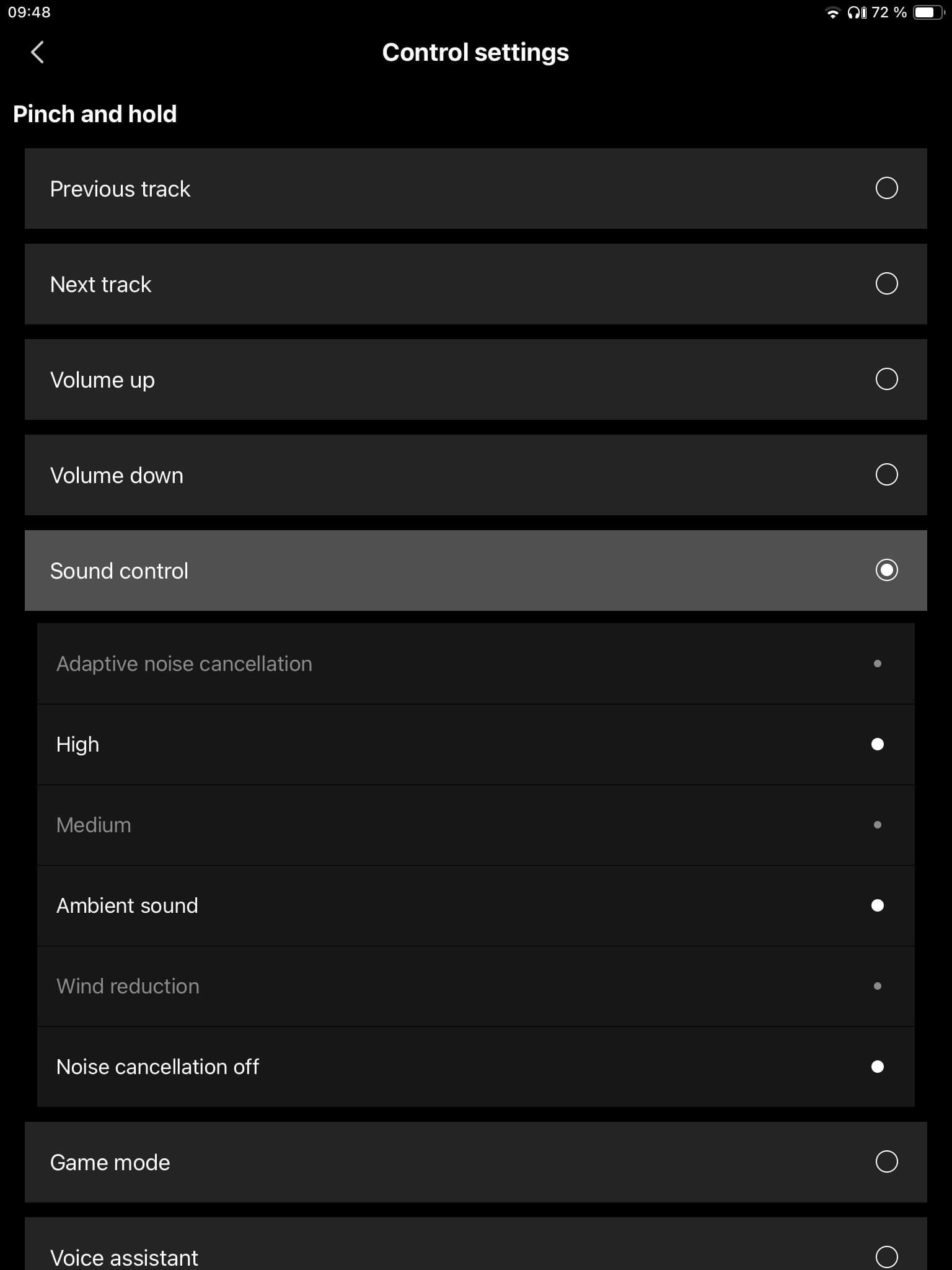Select the Voice assistant radio button
The image size is (952, 1270).
click(886, 1256)
